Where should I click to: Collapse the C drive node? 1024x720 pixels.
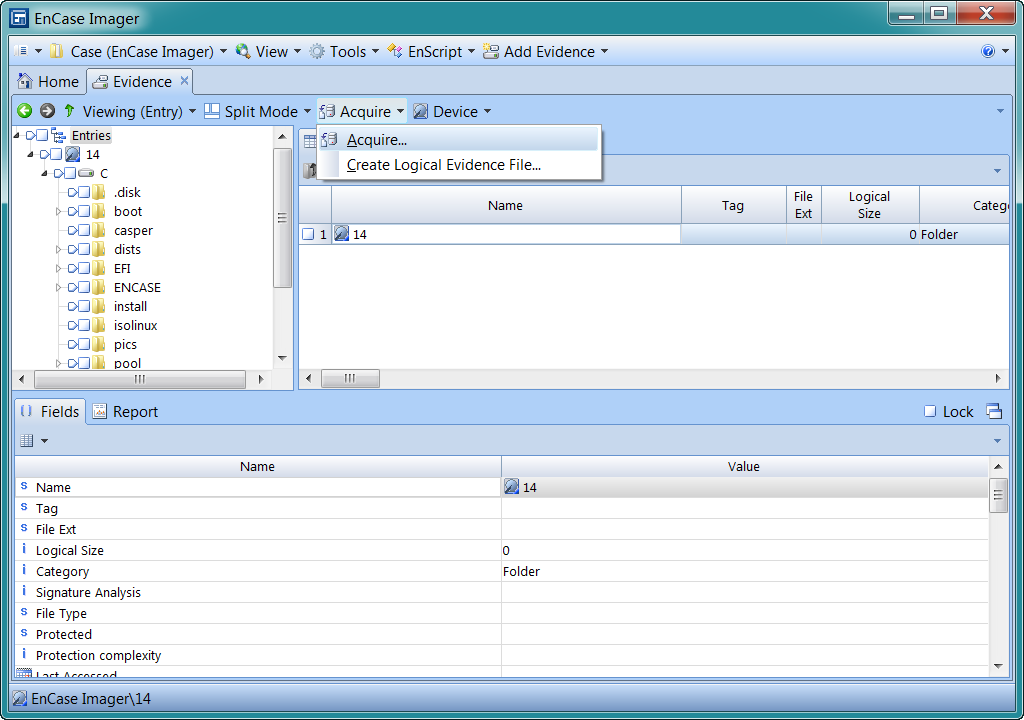tap(44, 174)
